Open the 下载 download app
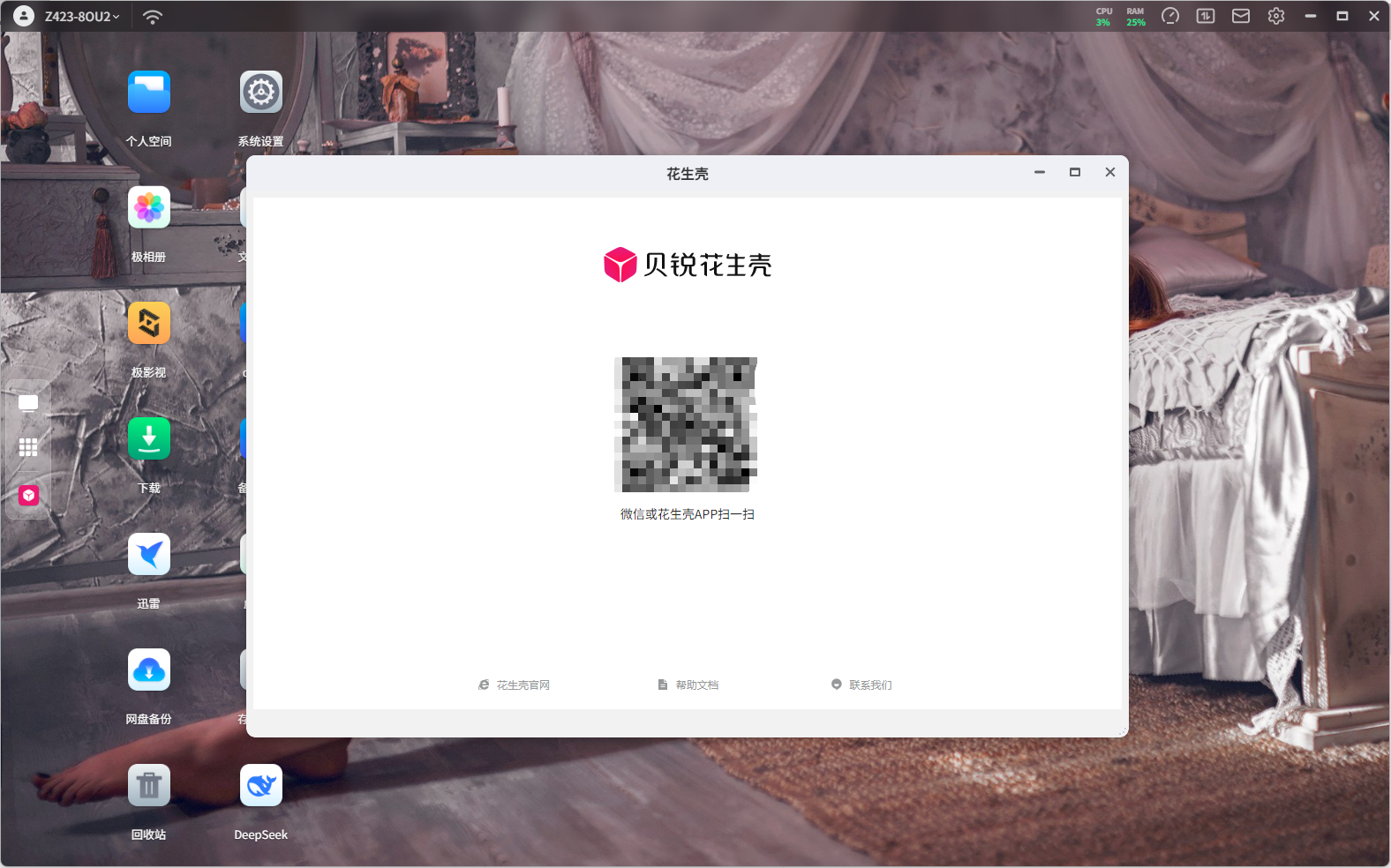 pyautogui.click(x=148, y=439)
